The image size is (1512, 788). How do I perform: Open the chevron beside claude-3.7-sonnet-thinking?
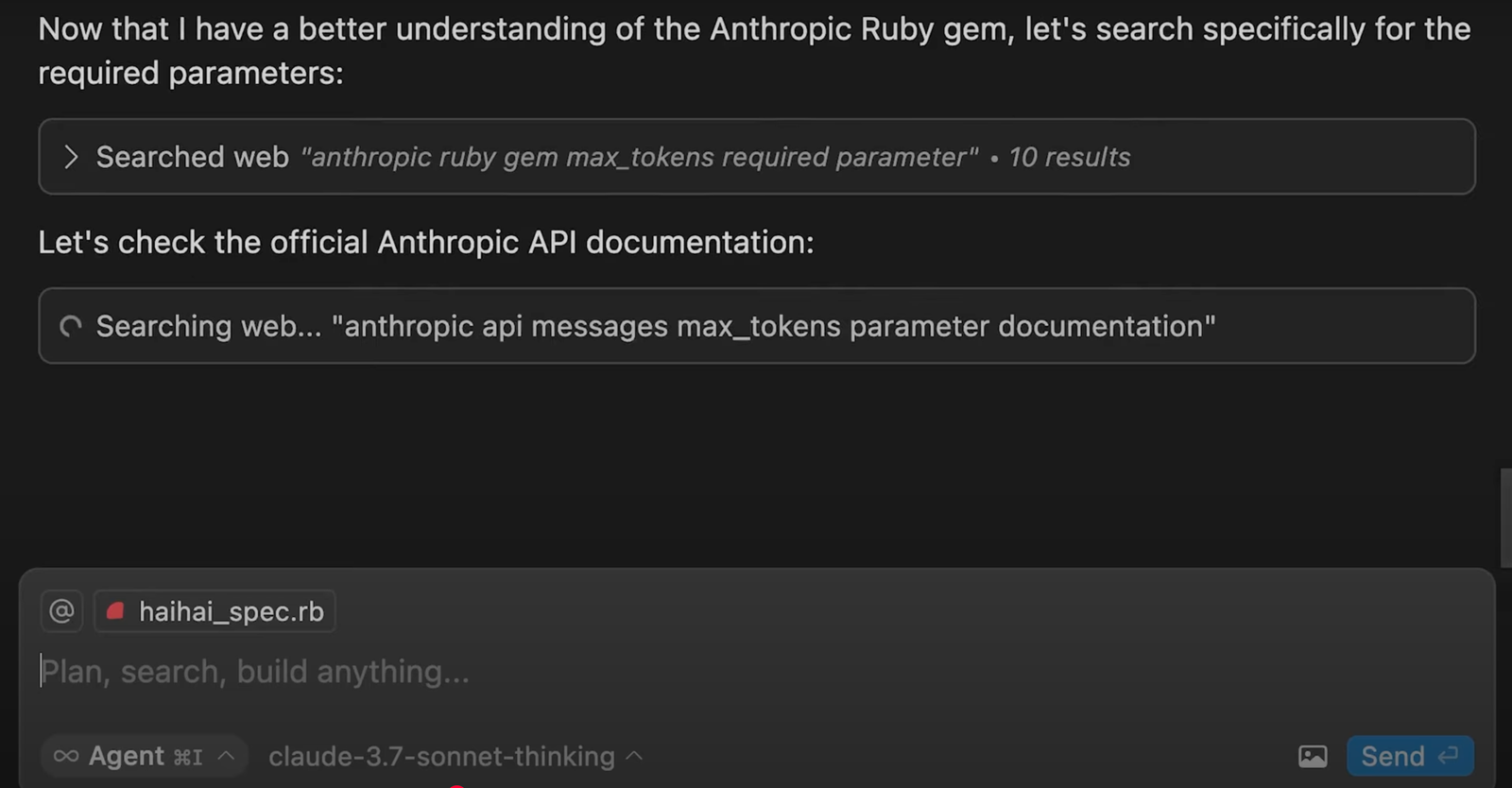(635, 756)
